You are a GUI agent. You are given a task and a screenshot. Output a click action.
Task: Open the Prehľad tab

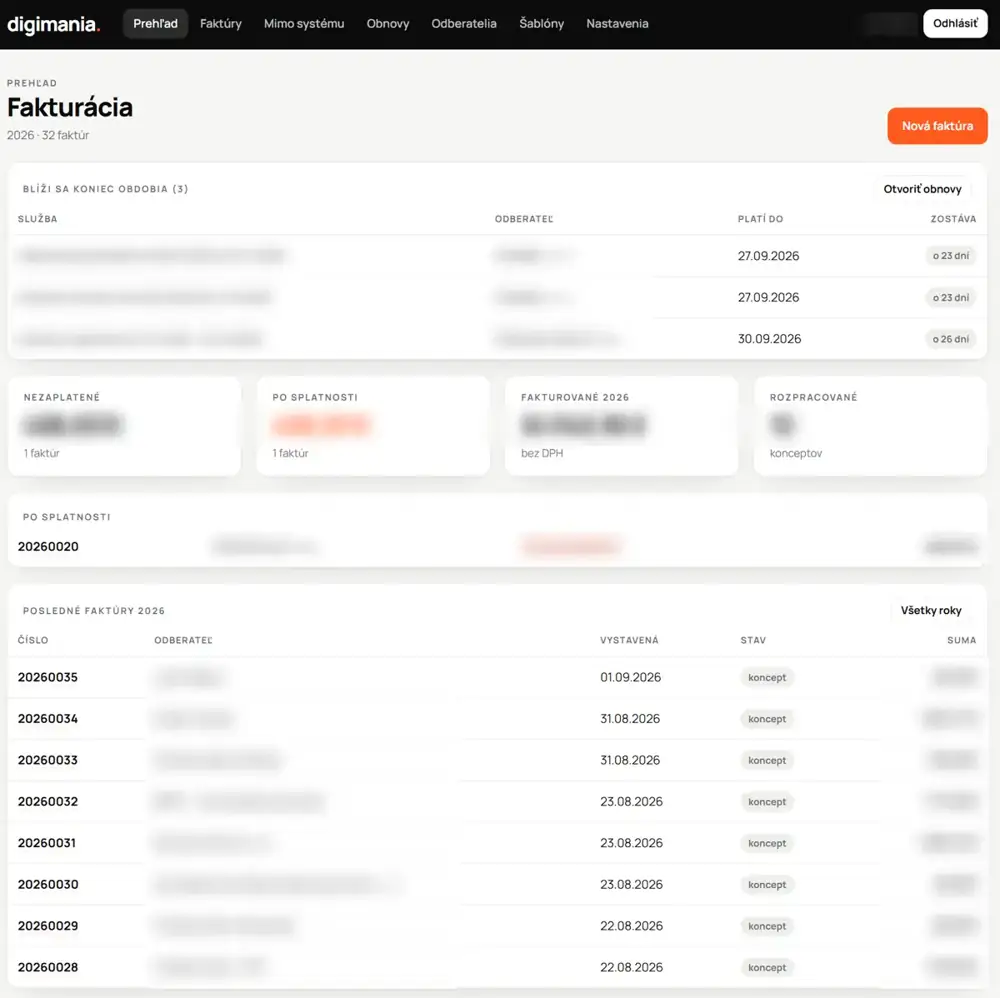[155, 24]
